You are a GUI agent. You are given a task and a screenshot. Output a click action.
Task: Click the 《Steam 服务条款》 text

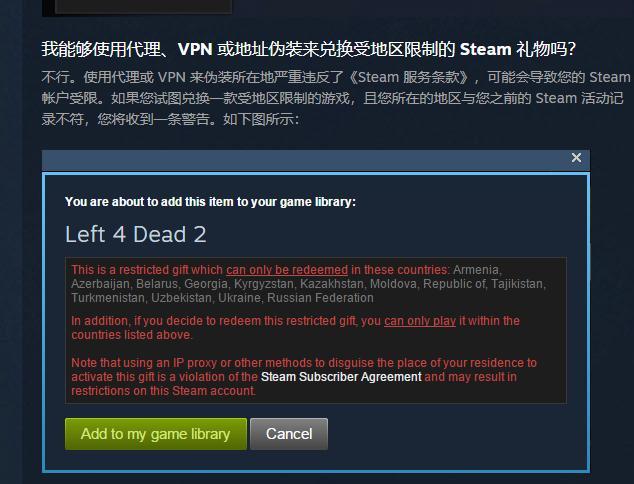click(410, 77)
